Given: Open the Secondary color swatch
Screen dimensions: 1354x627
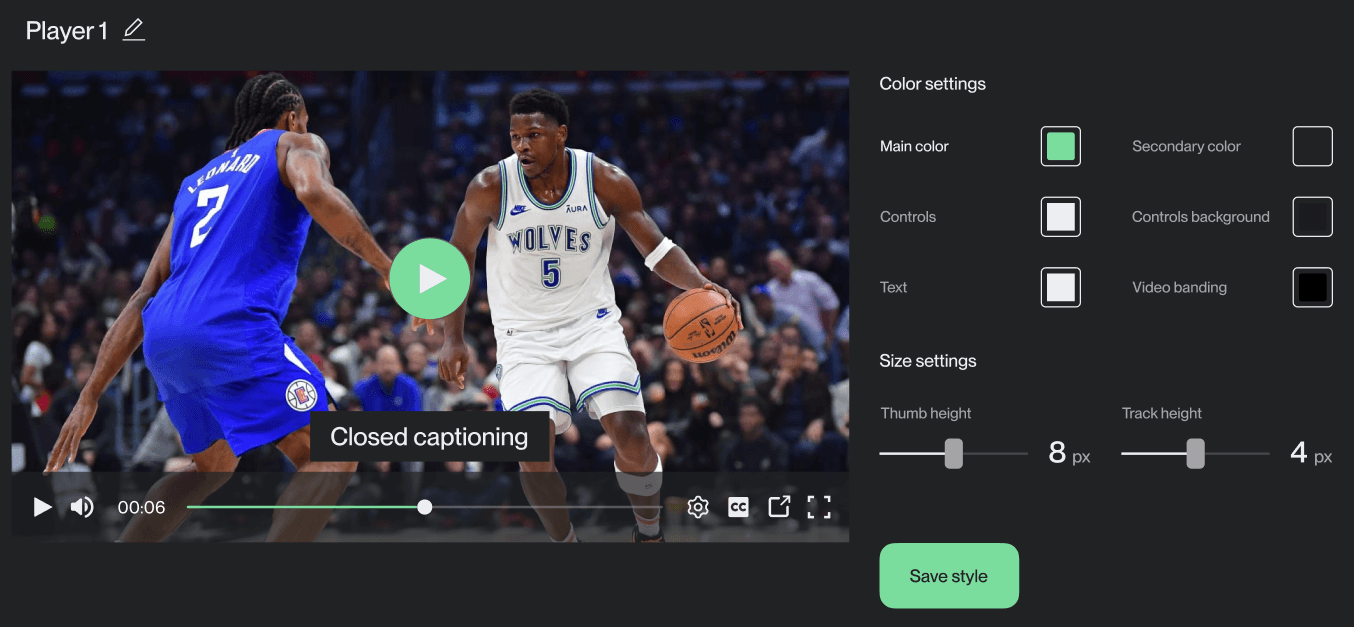Looking at the screenshot, I should coord(1313,146).
